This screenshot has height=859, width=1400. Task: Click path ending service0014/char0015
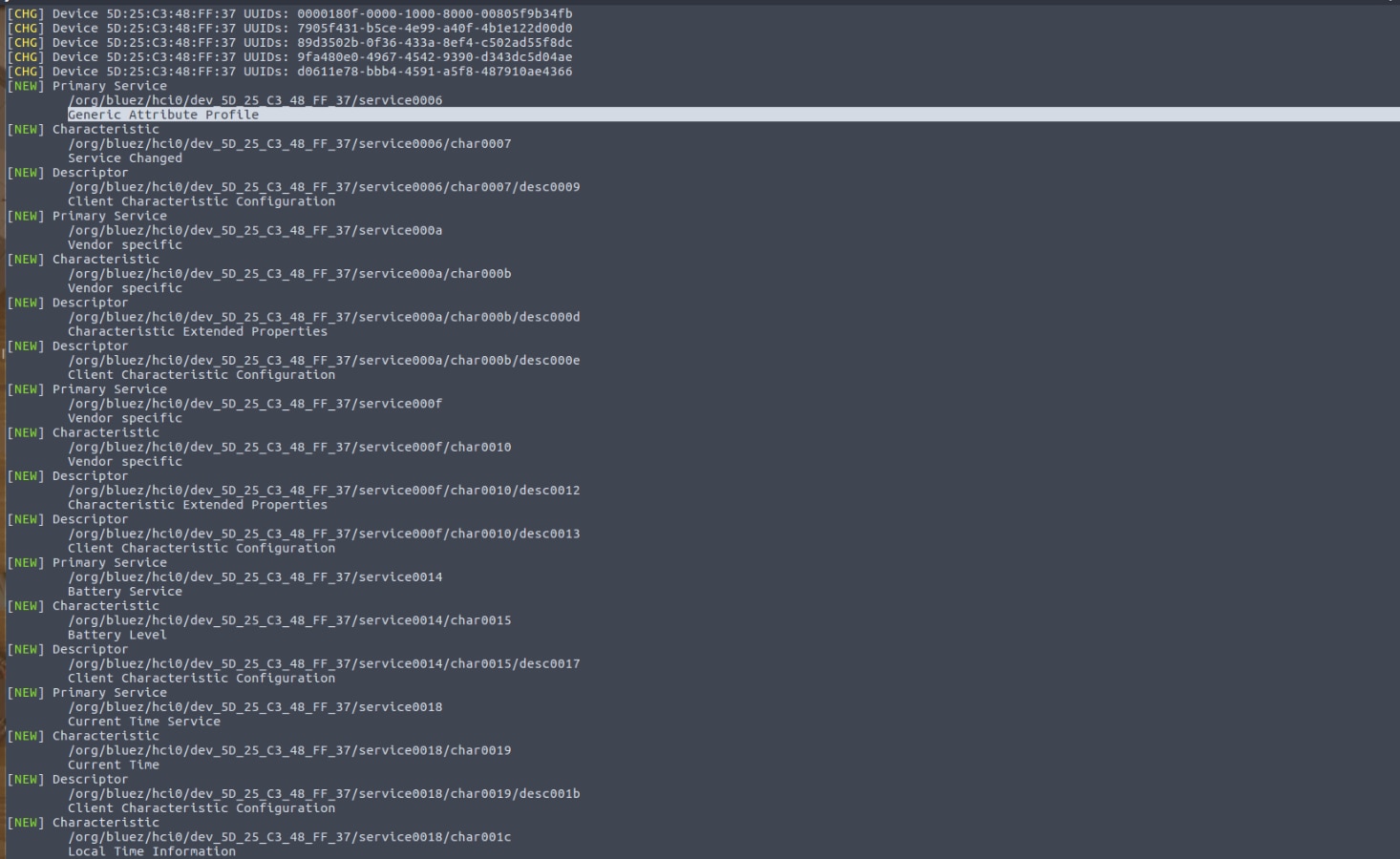click(289, 620)
